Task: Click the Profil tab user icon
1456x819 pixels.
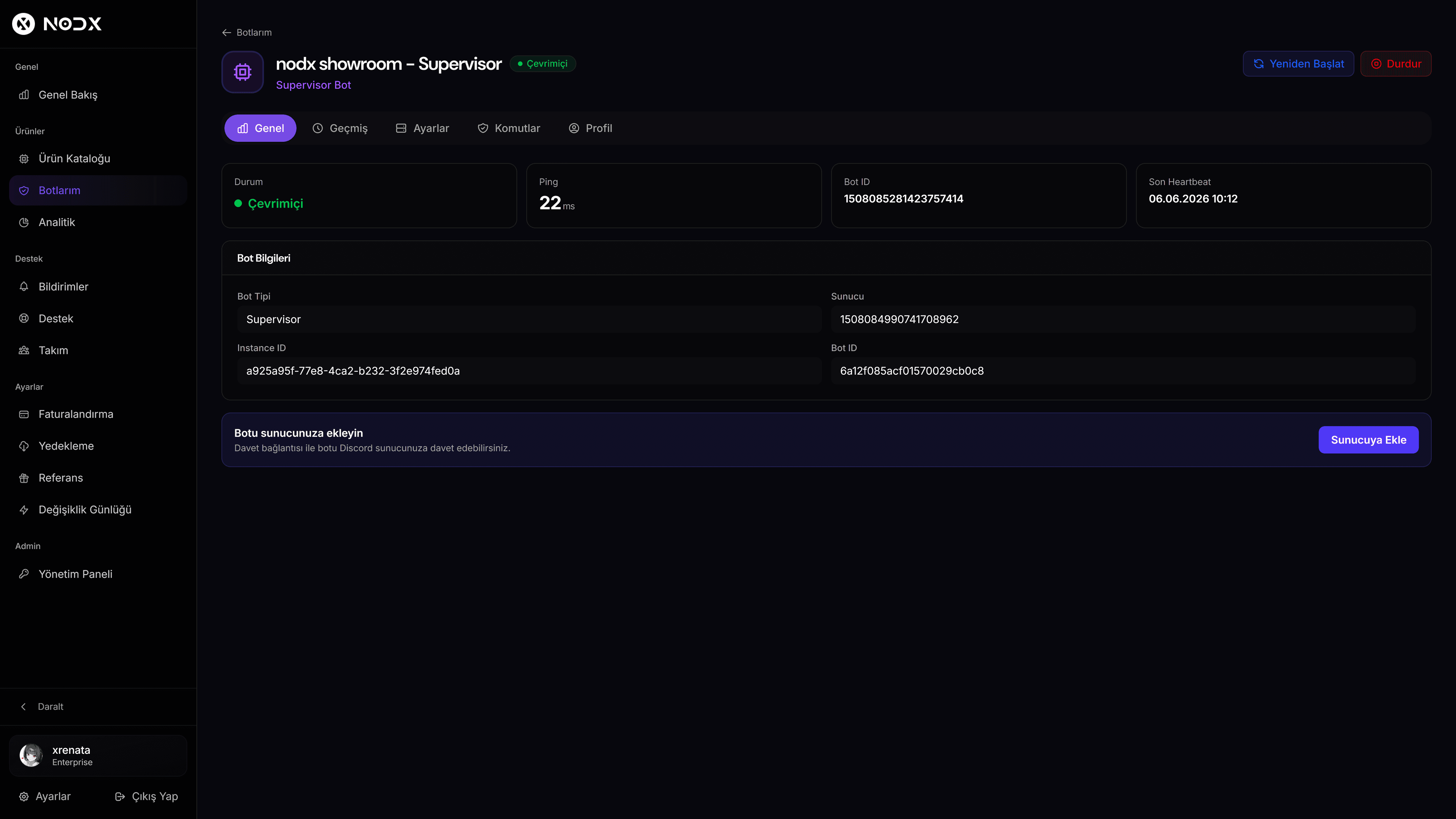Action: (x=574, y=128)
